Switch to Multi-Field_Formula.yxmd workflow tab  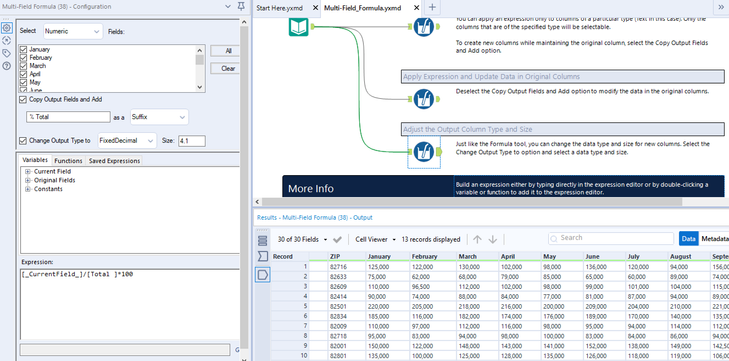tap(362, 8)
